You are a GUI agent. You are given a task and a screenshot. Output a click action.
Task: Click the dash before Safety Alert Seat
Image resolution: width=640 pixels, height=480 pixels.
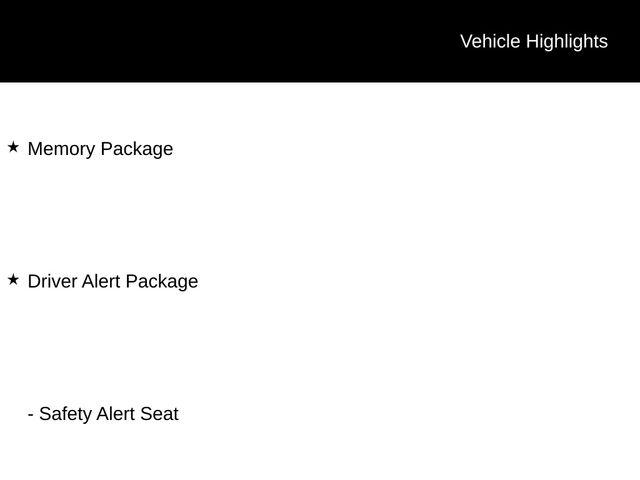tap(31, 415)
